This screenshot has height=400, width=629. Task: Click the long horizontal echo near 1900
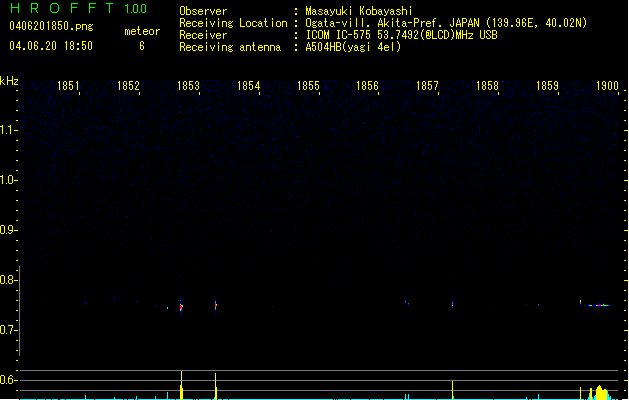[x=599, y=305]
